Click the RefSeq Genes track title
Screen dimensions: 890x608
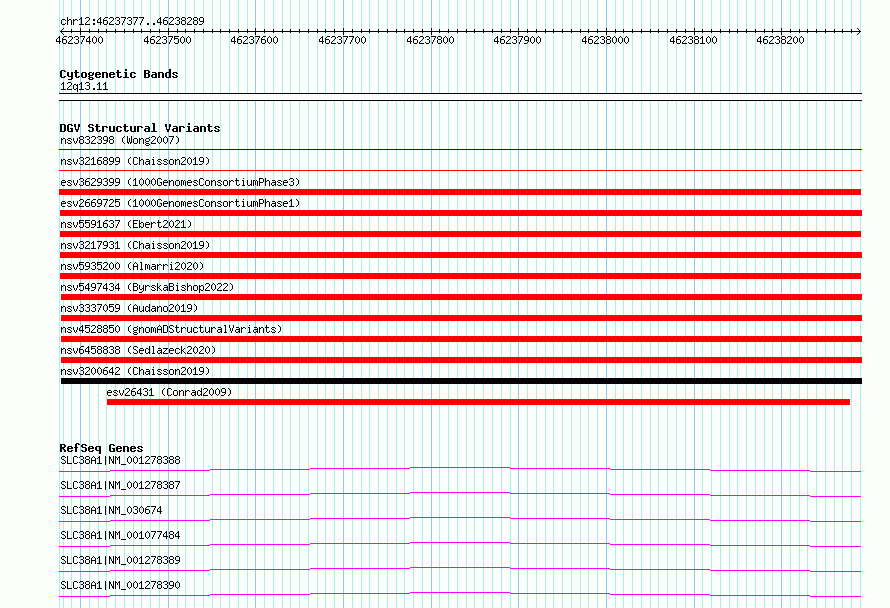[101, 448]
